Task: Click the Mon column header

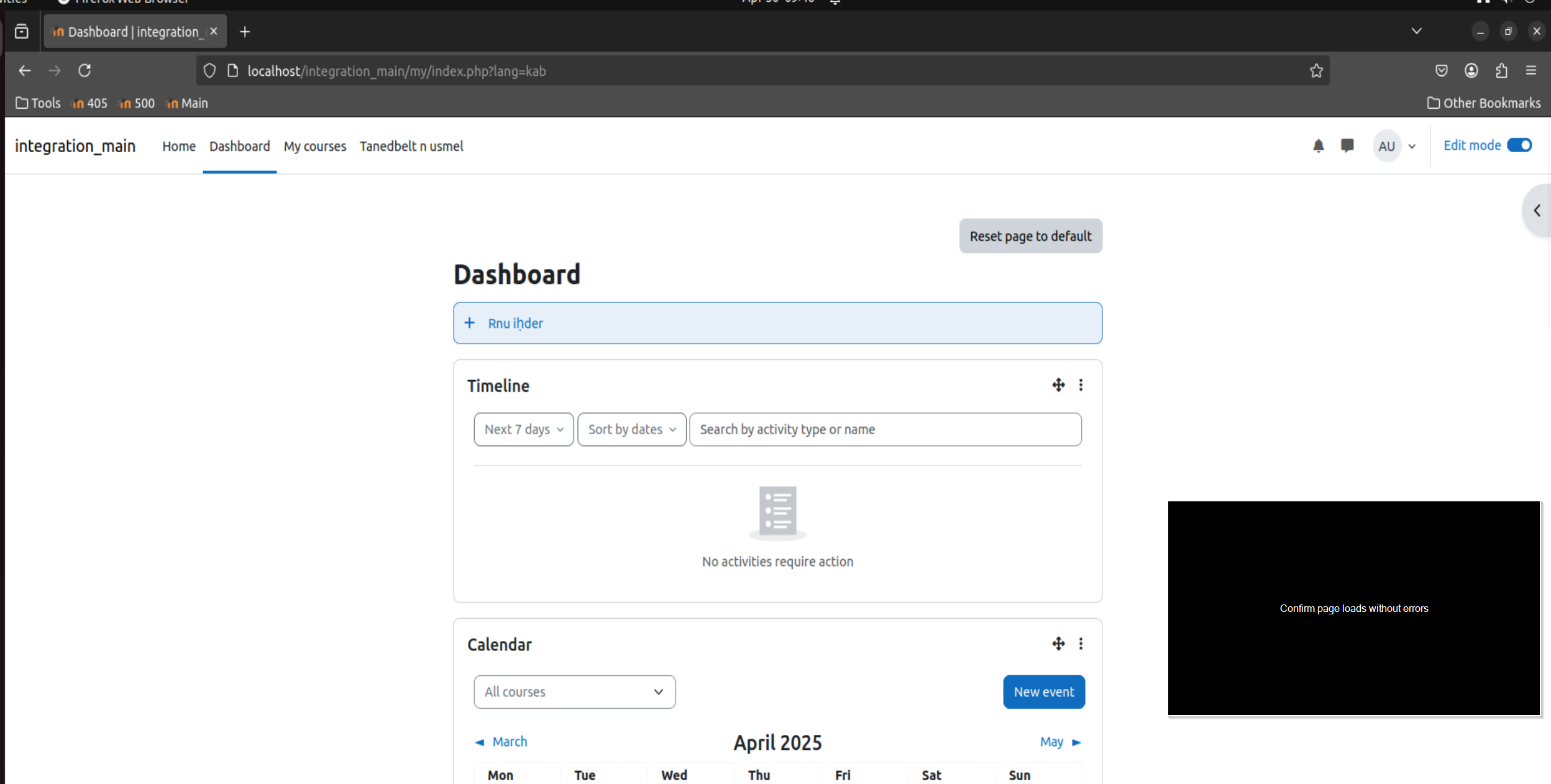Action: pos(500,775)
